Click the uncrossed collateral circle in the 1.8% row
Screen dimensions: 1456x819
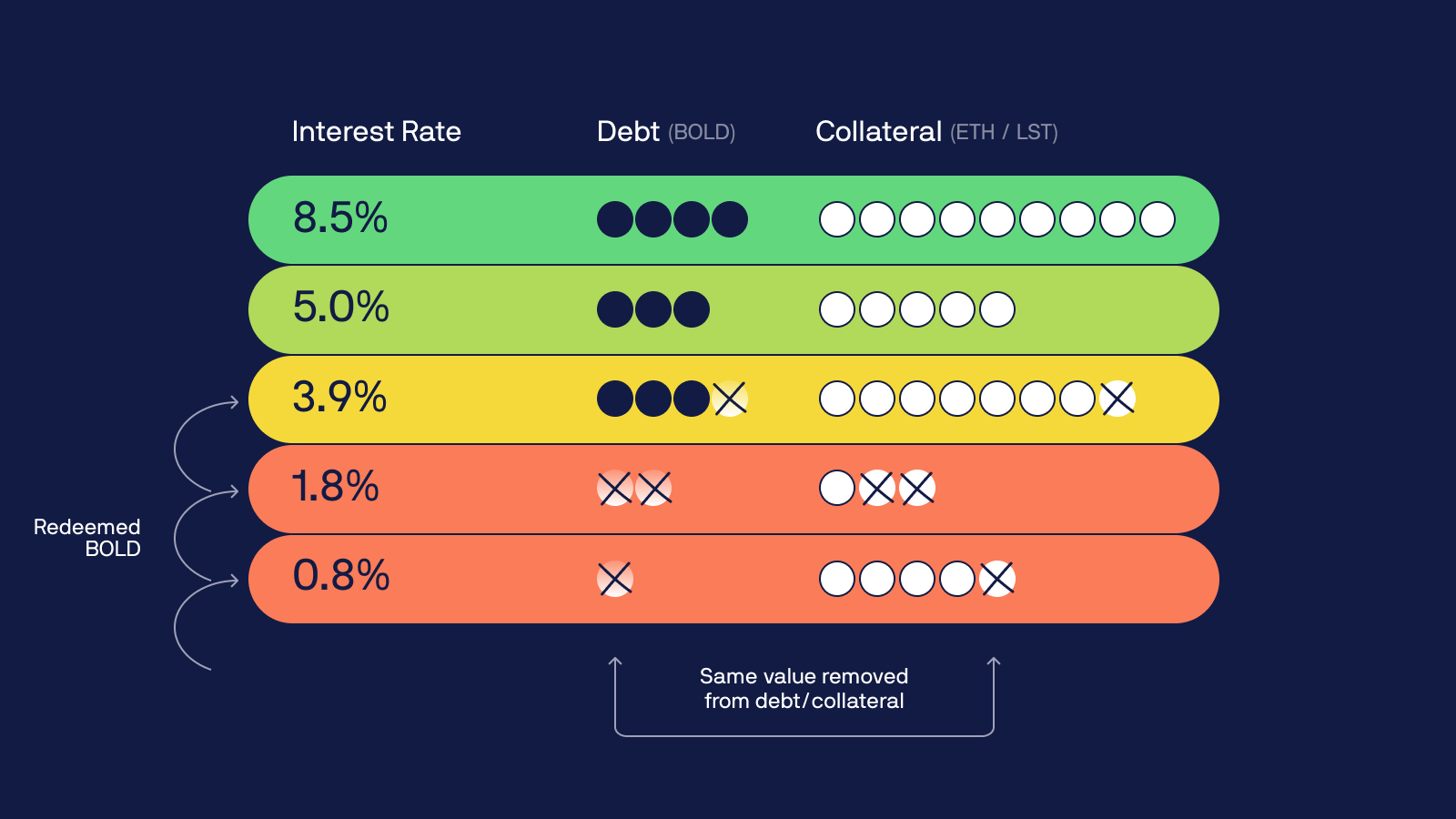(837, 488)
